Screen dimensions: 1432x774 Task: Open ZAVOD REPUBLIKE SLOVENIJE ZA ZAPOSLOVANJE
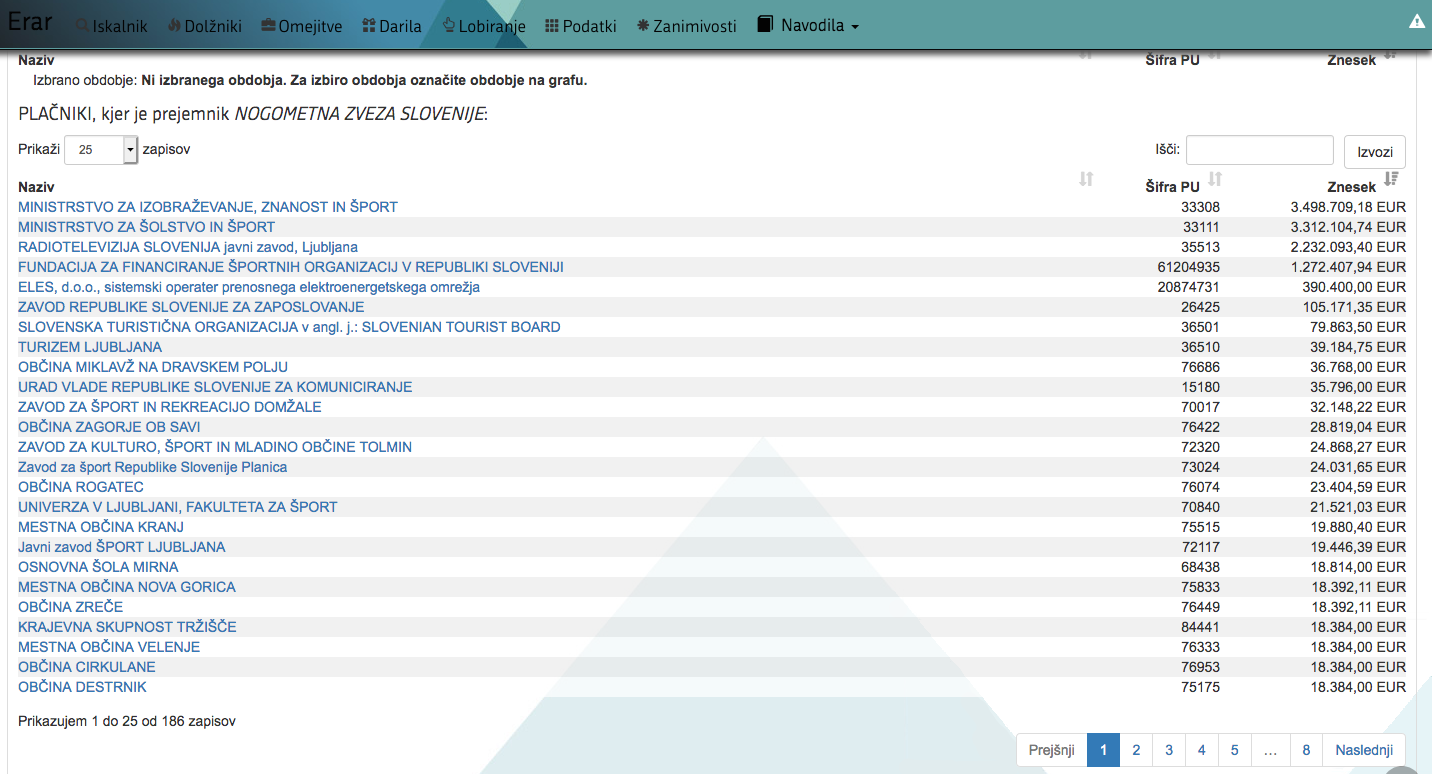pos(191,307)
